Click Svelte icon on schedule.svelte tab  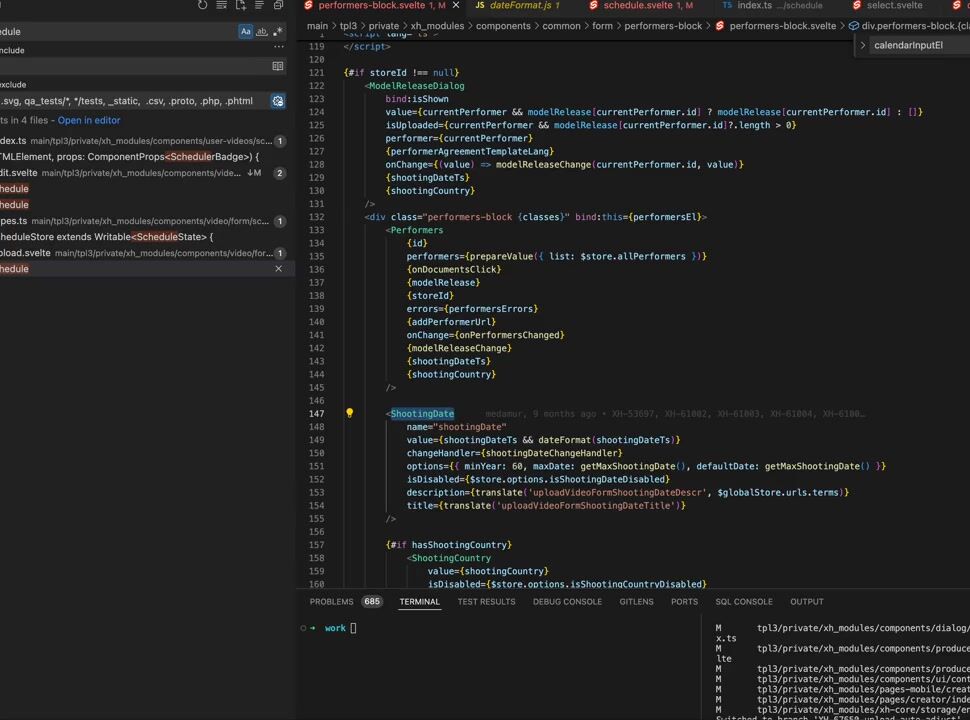[593, 5]
